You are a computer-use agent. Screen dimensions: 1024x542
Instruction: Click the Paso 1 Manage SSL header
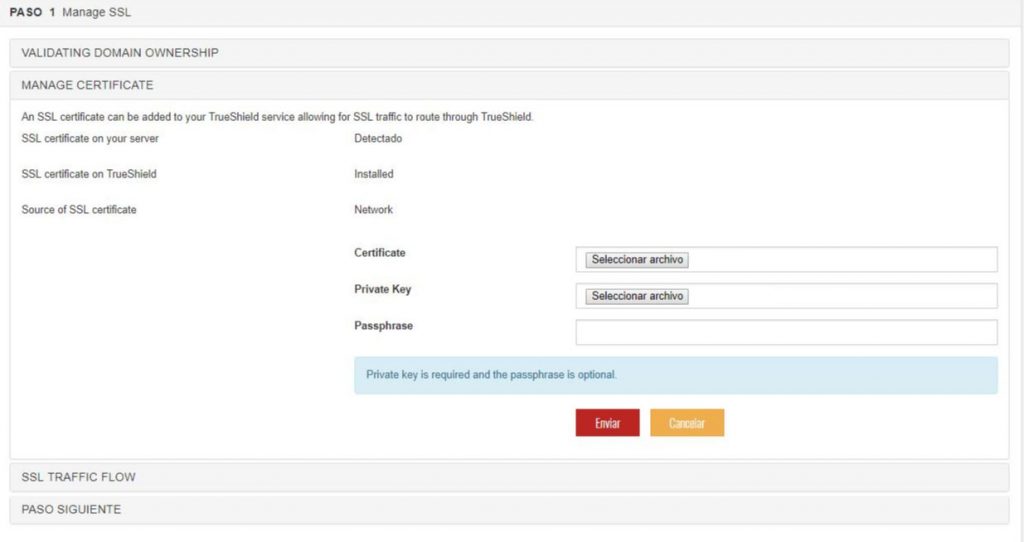coord(70,13)
